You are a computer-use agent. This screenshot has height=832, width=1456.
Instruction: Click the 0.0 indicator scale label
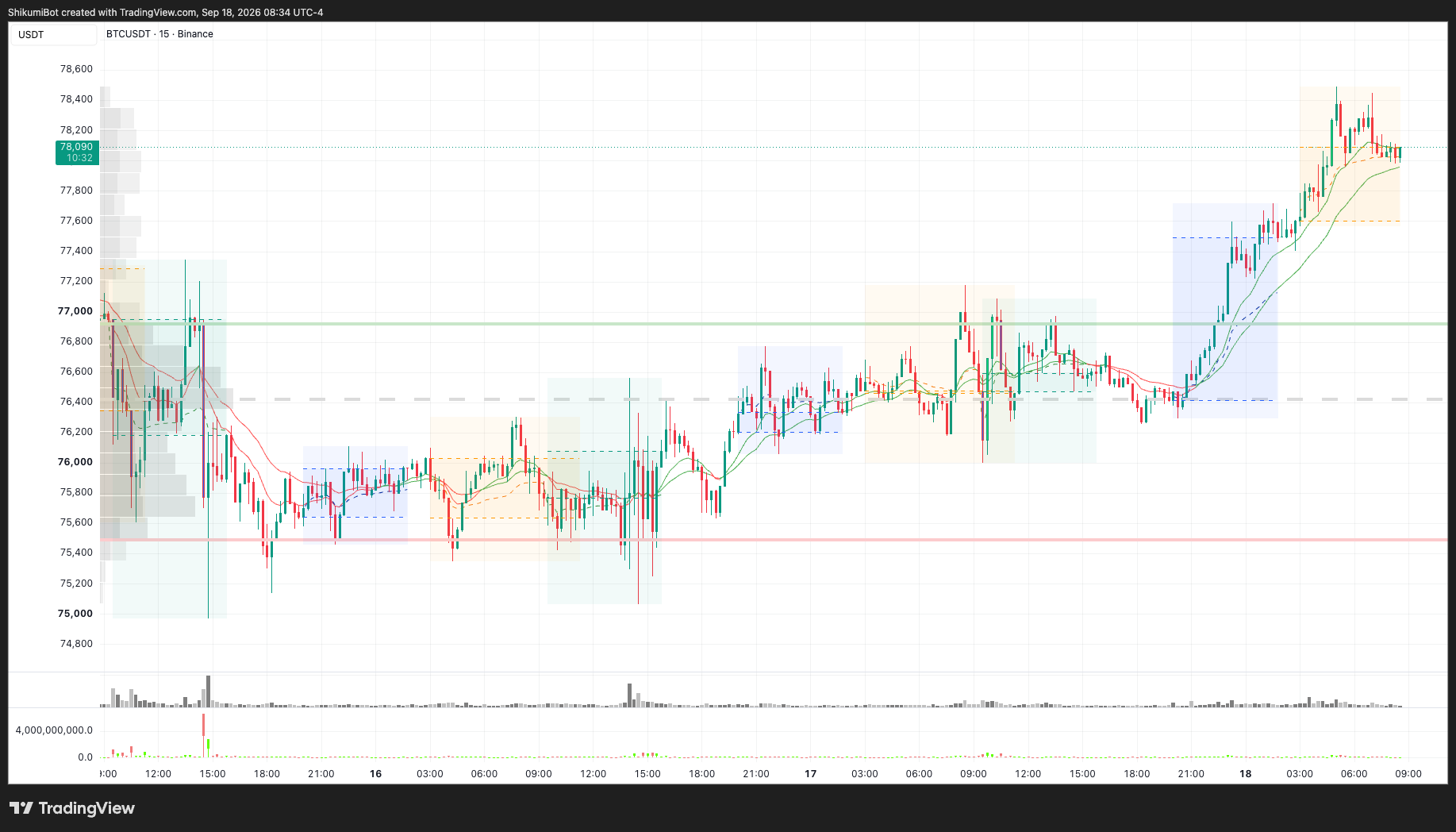tap(86, 757)
